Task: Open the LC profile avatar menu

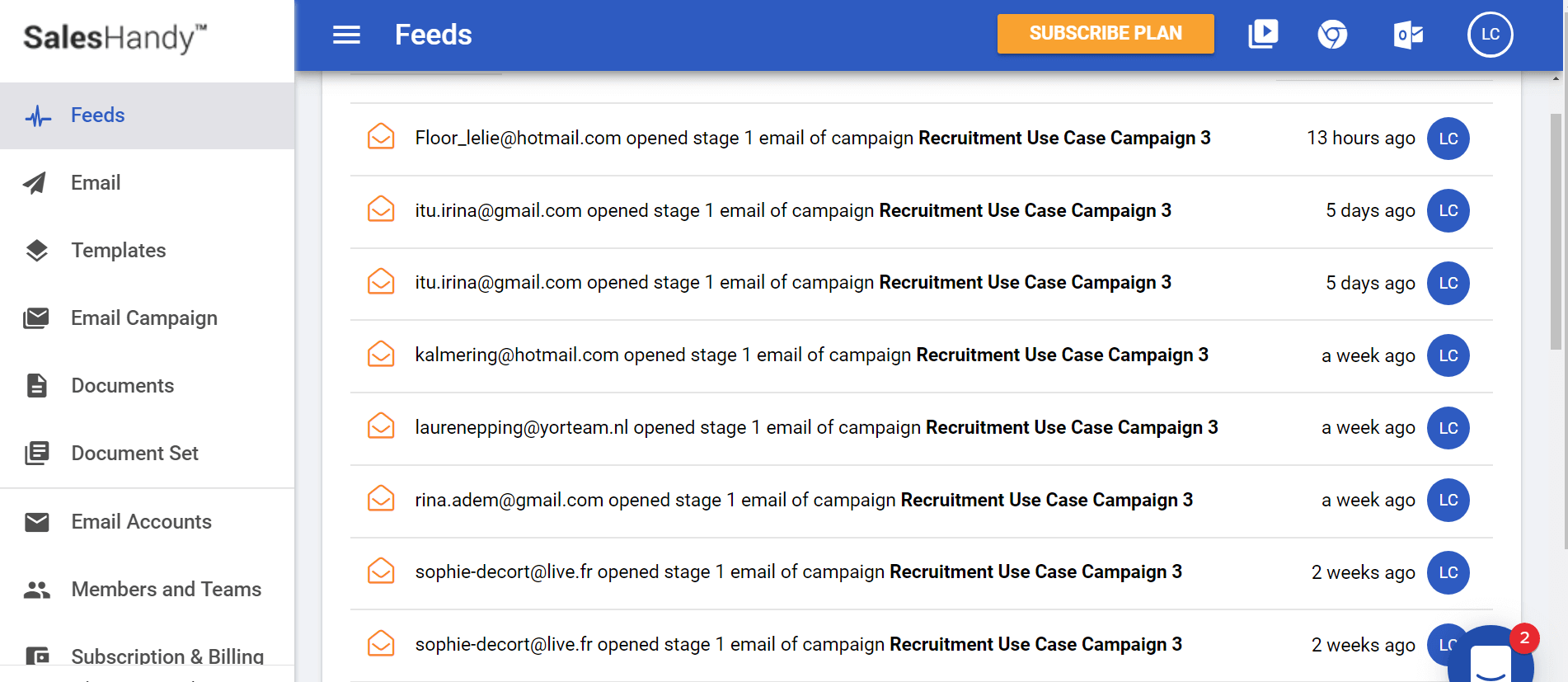Action: pyautogui.click(x=1490, y=35)
